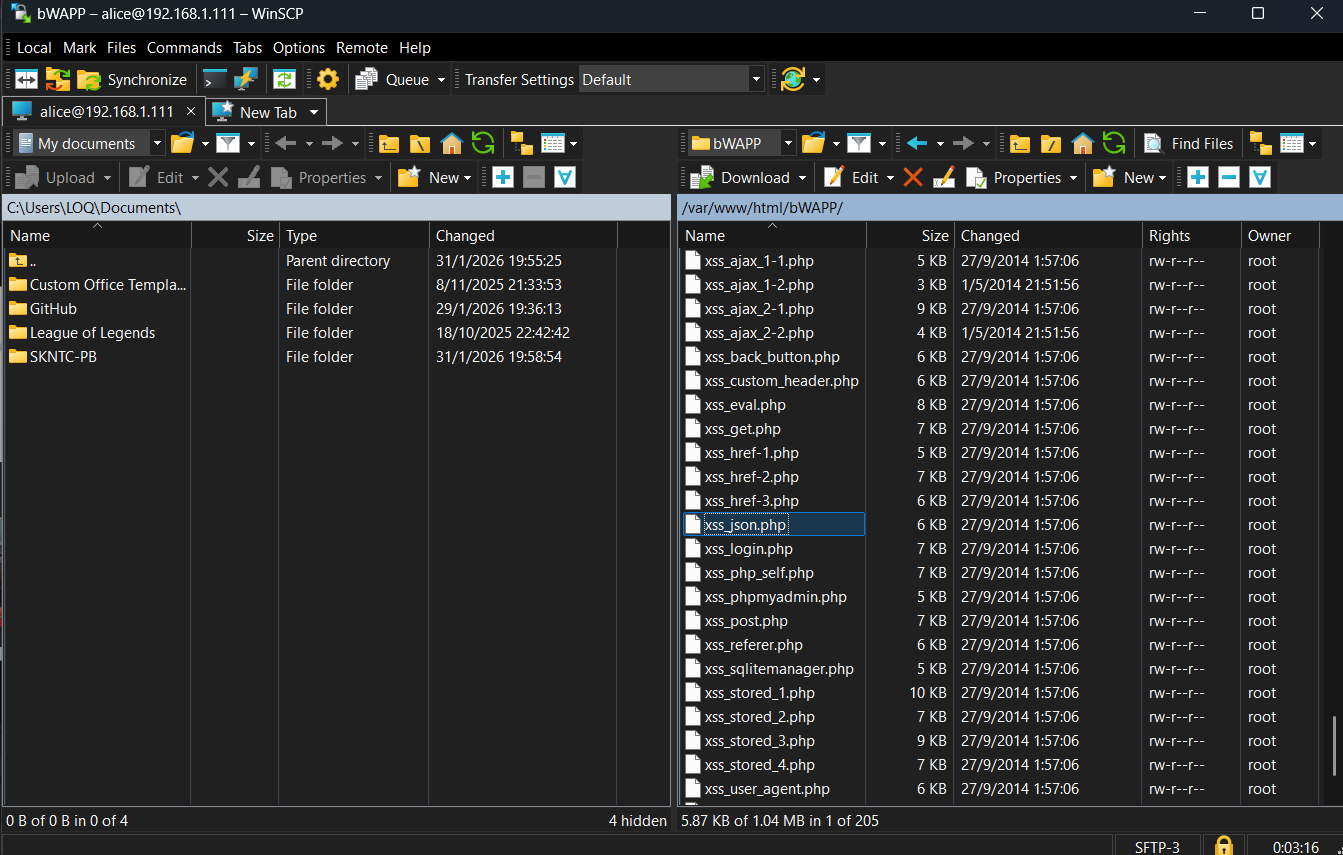The image size is (1343, 855).
Task: Open the Preferences gear icon
Action: pos(328,80)
